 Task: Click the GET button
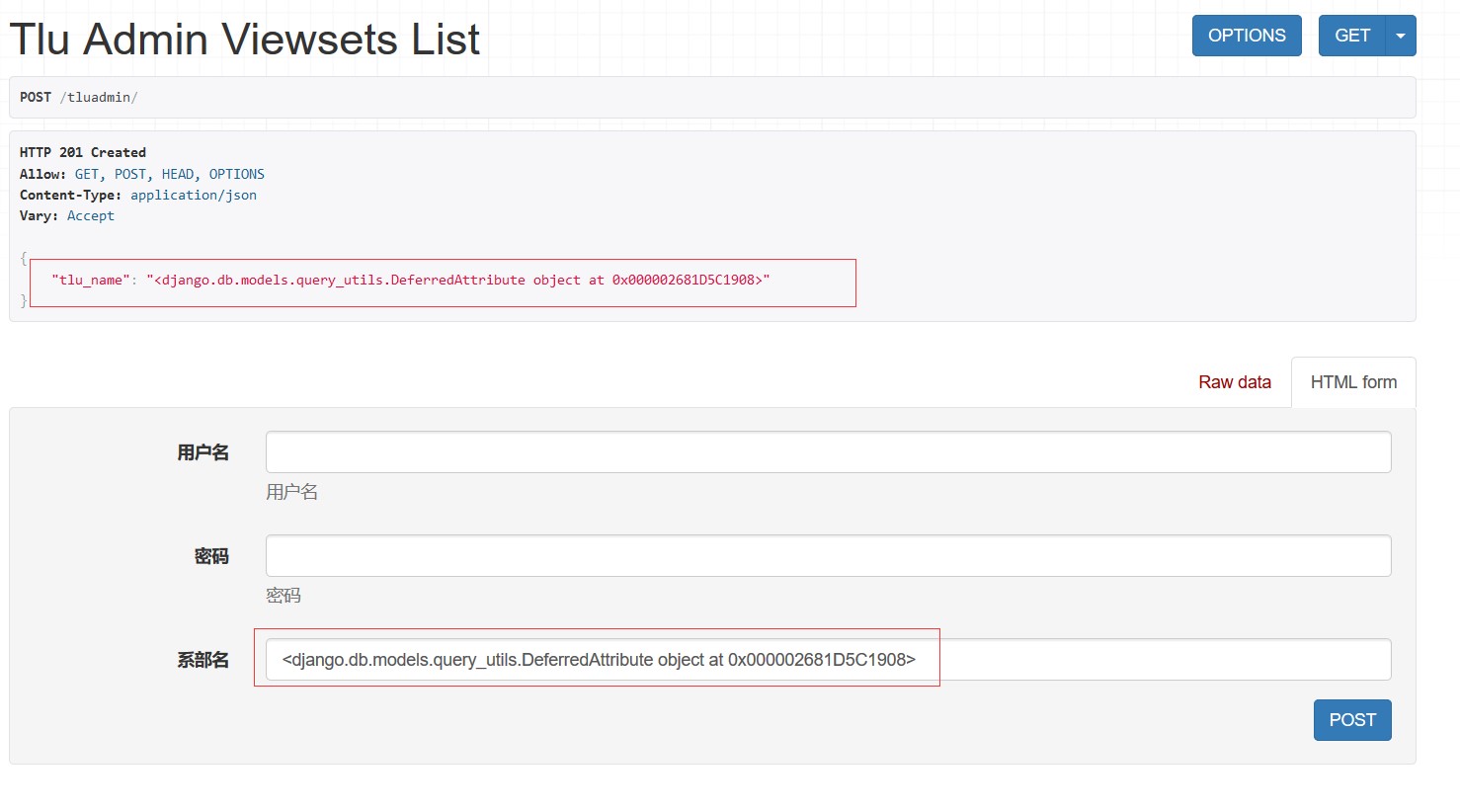pyautogui.click(x=1351, y=36)
